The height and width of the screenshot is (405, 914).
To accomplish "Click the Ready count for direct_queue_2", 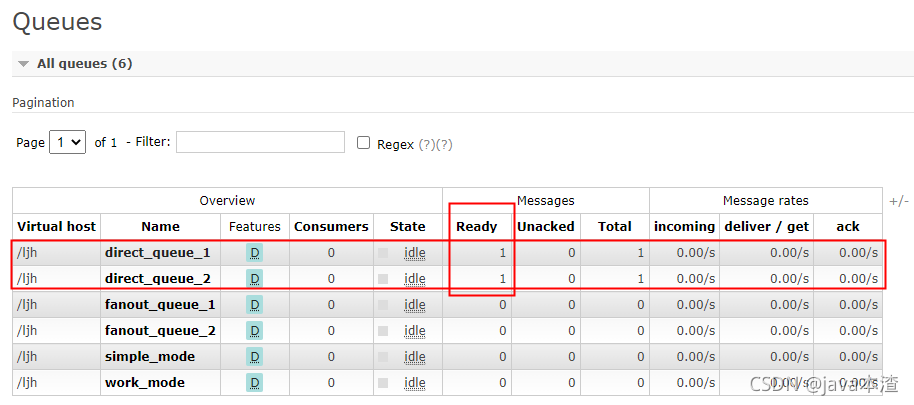I will click(502, 279).
